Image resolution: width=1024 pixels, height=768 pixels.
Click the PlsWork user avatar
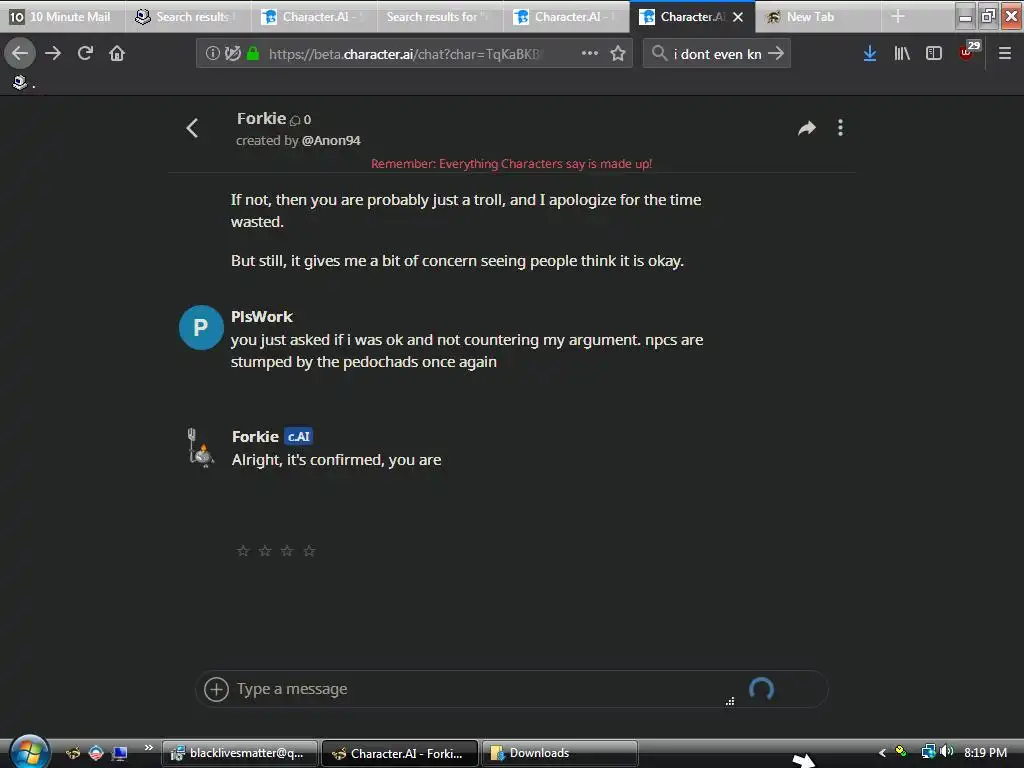[x=201, y=327]
